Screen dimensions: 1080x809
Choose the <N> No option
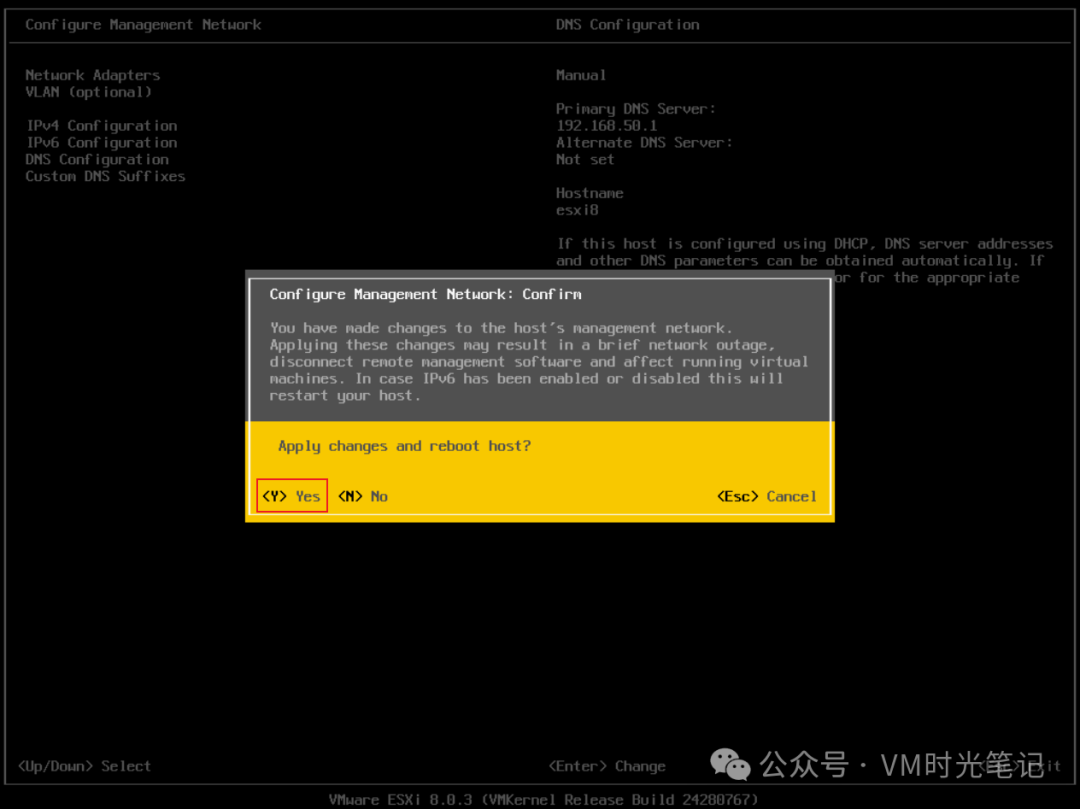tap(362, 496)
